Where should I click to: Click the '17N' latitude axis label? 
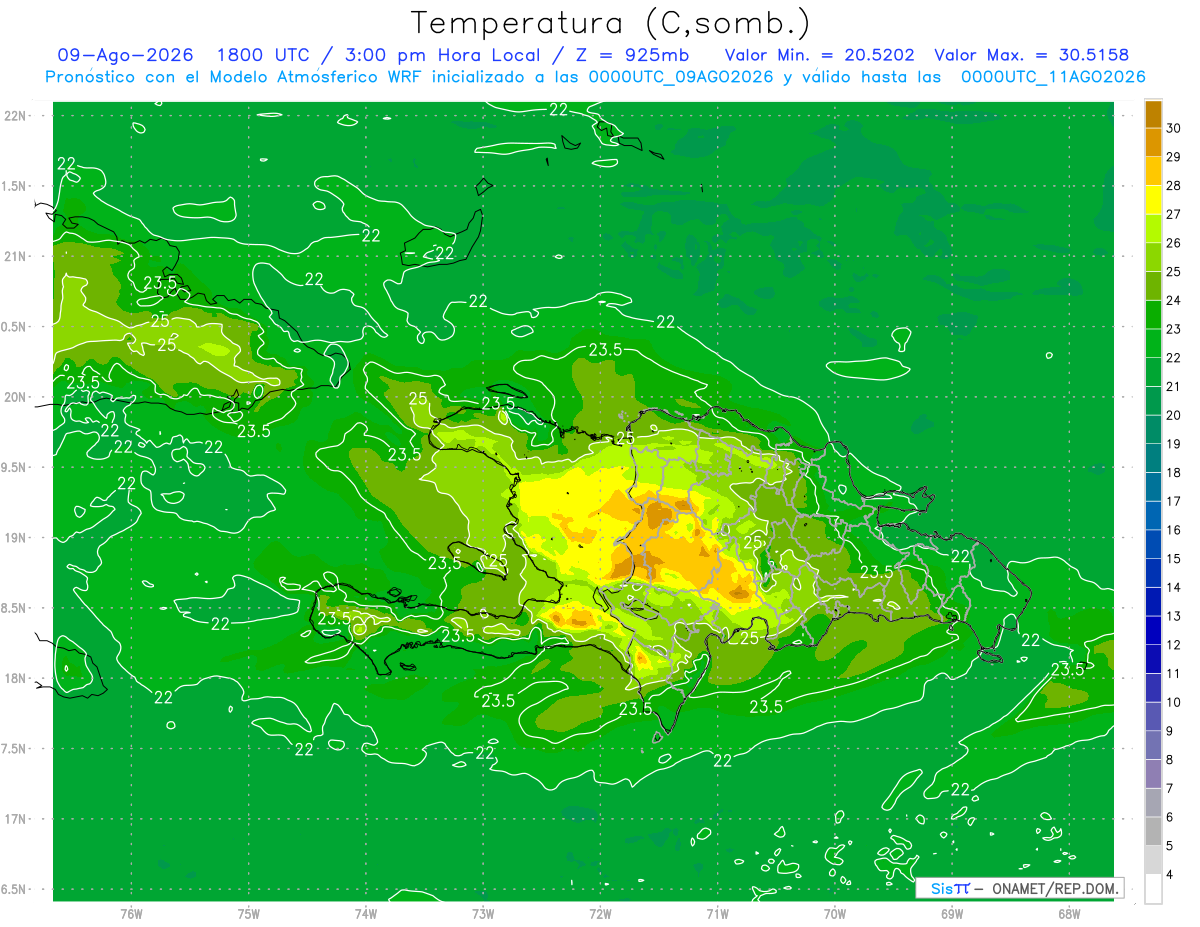17,819
